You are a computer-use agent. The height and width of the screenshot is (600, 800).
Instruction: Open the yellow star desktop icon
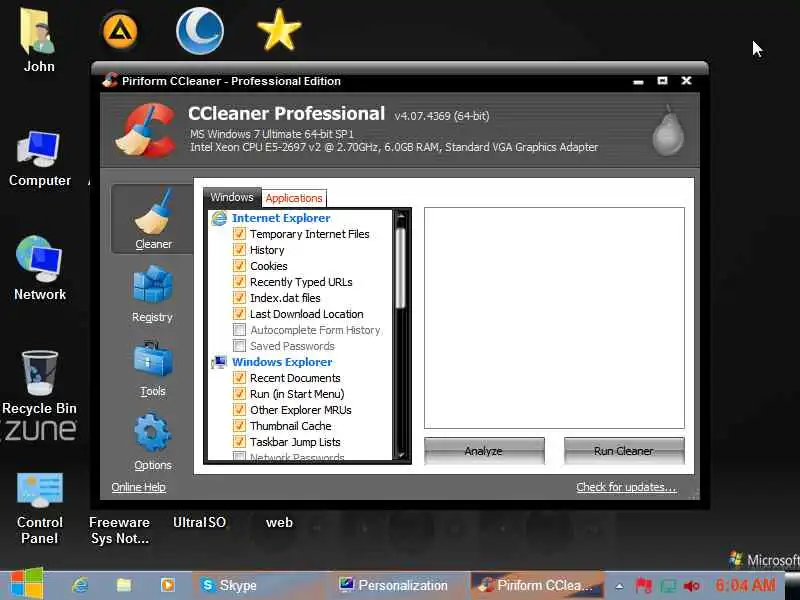tap(279, 30)
